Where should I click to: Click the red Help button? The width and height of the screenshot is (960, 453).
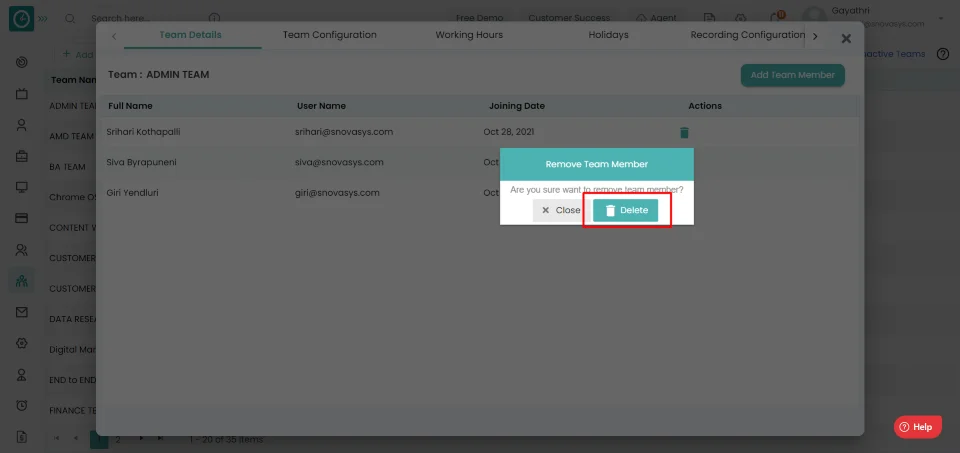click(917, 427)
